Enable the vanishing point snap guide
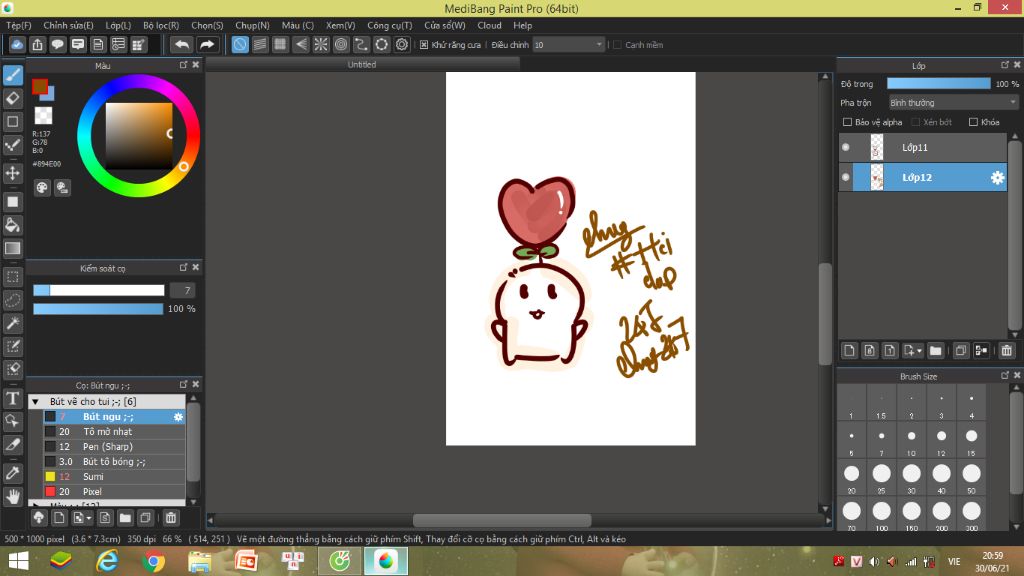 [x=300, y=44]
